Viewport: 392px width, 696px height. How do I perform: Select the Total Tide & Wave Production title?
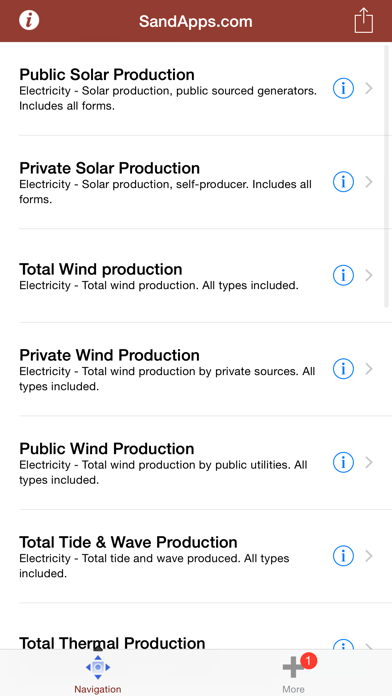(x=128, y=542)
